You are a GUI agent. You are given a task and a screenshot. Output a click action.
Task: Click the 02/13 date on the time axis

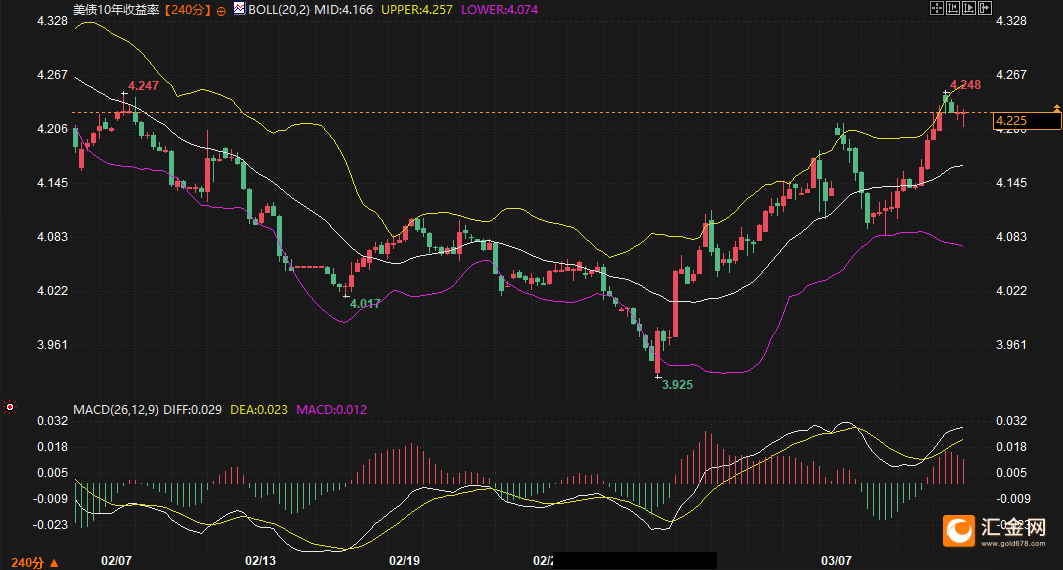coord(260,561)
